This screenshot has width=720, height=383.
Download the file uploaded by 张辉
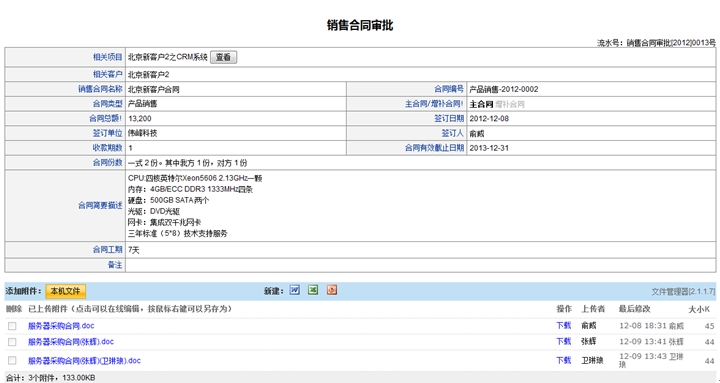tap(563, 342)
